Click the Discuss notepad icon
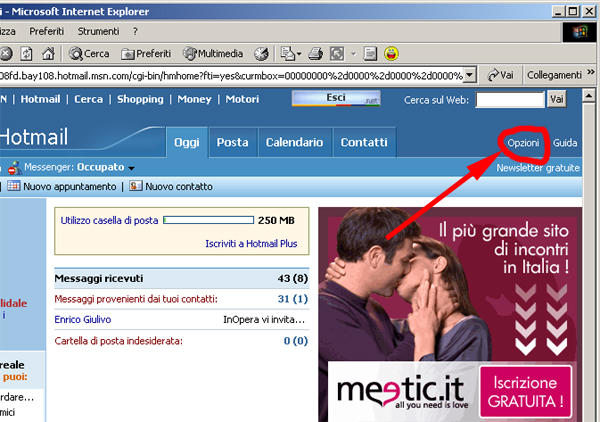This screenshot has height=422, width=600. (370, 54)
